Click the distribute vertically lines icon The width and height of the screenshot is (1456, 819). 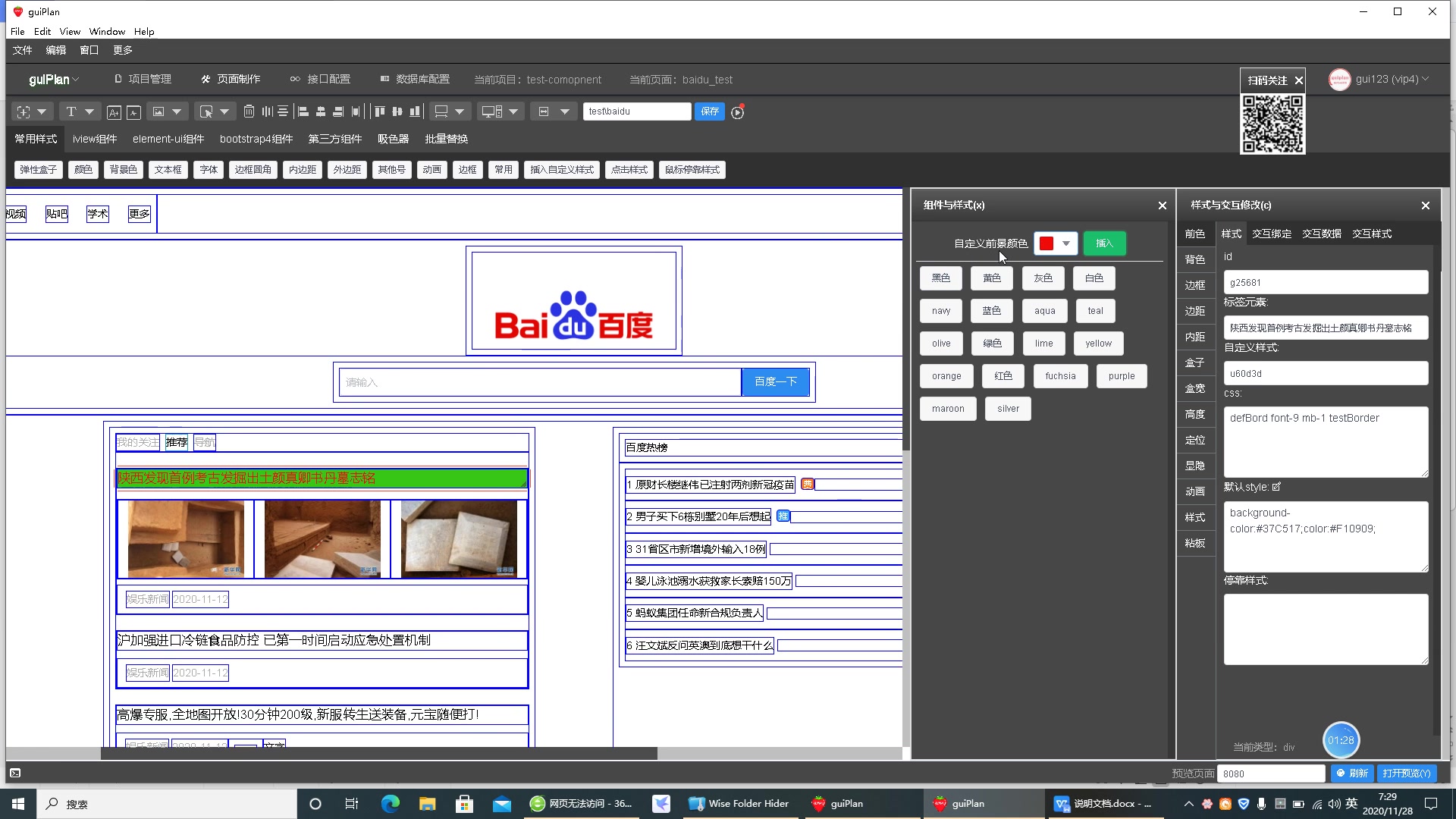point(283,111)
